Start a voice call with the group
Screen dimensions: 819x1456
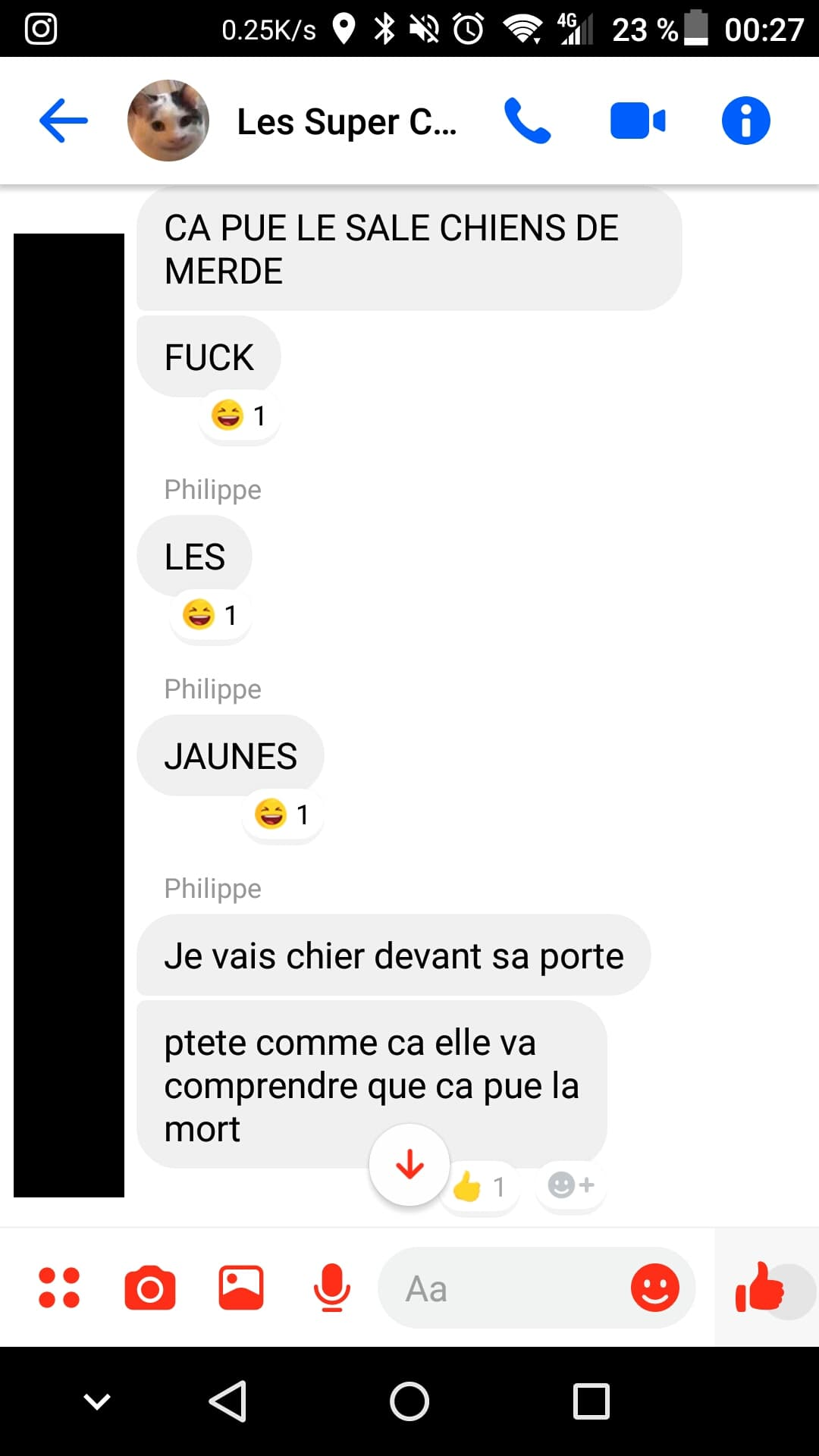(527, 121)
